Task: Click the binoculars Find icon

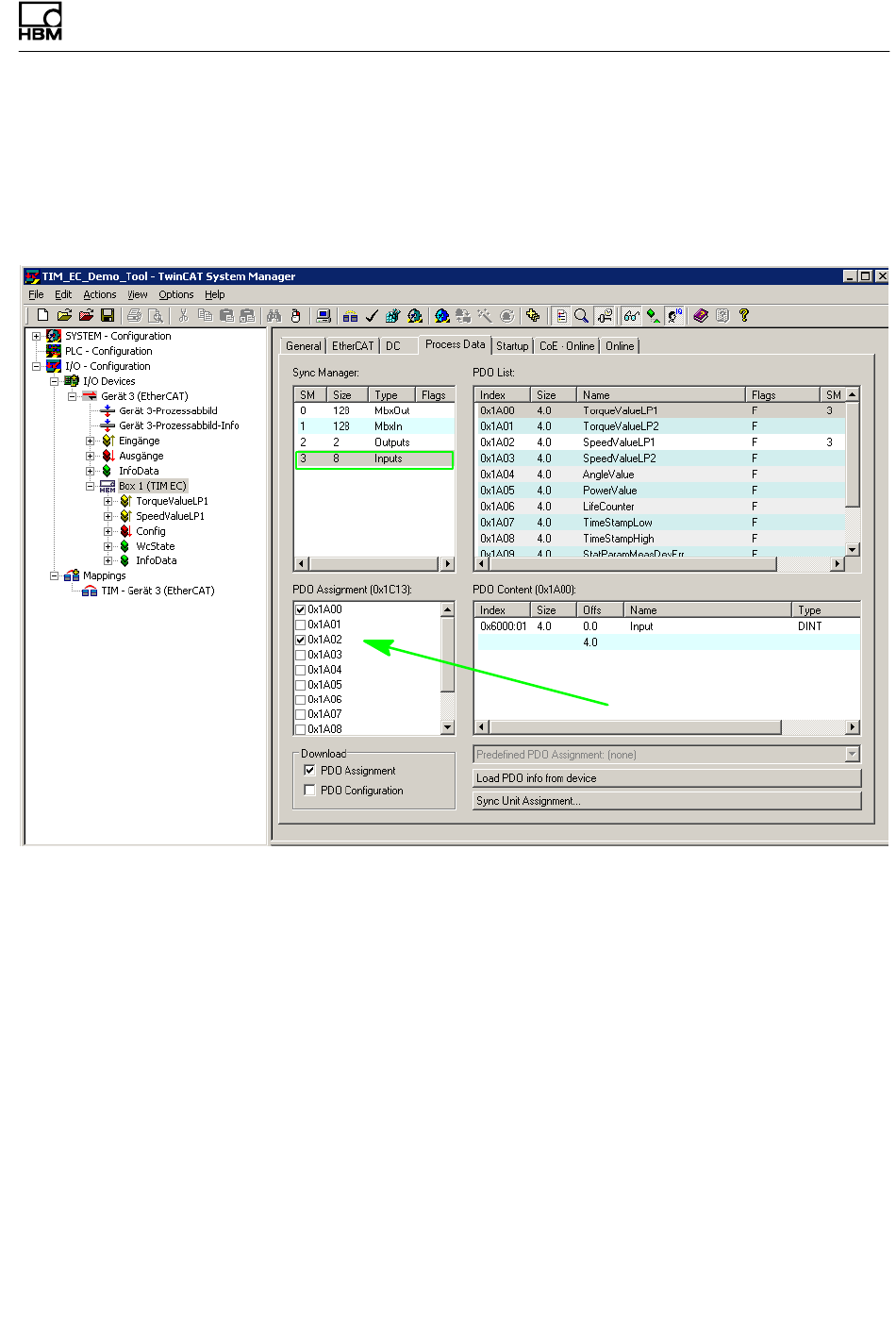Action: [x=274, y=316]
